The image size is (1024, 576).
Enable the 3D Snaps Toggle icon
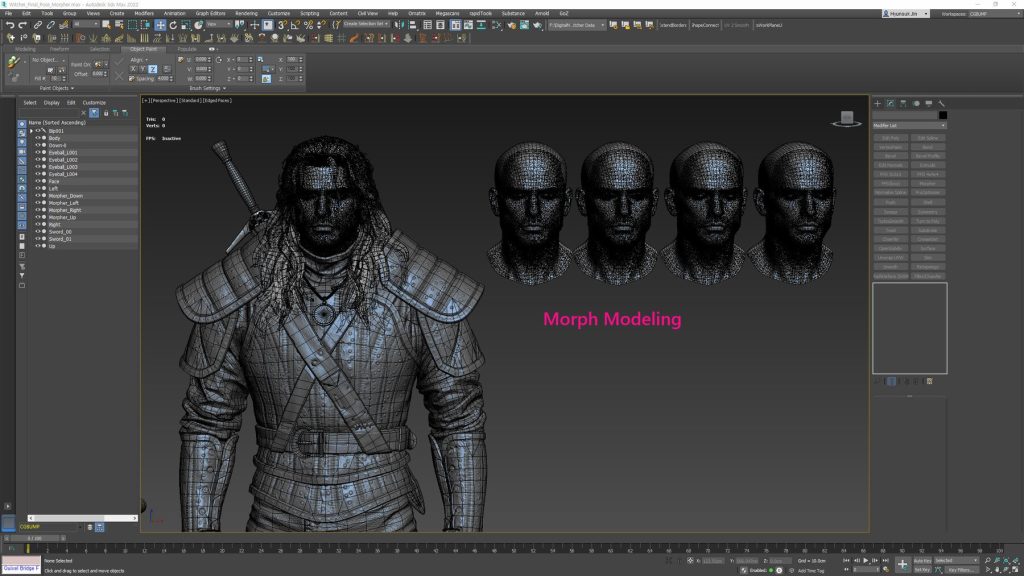click(282, 25)
